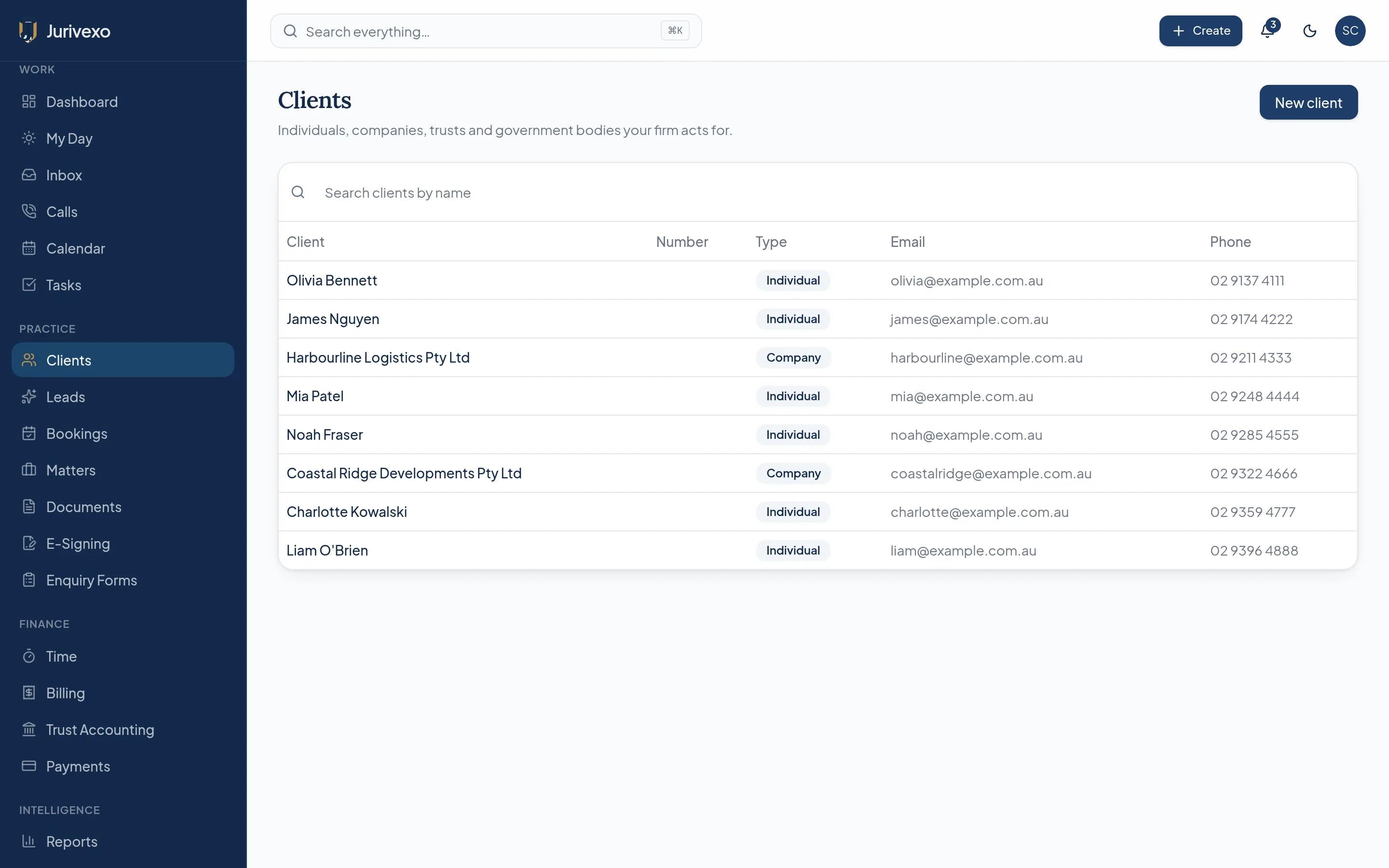Click Liam O'Brien phone 02 9396 4888

tap(1253, 551)
